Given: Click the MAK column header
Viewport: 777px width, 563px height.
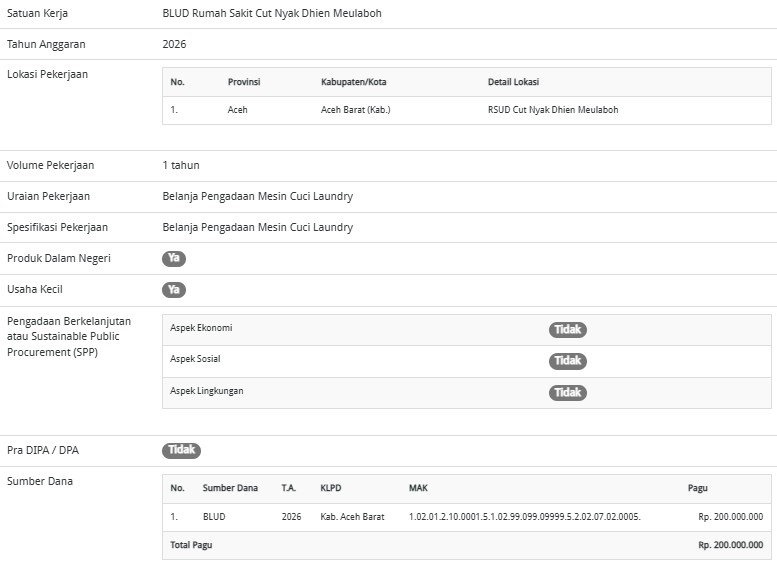Looking at the screenshot, I should pos(418,488).
